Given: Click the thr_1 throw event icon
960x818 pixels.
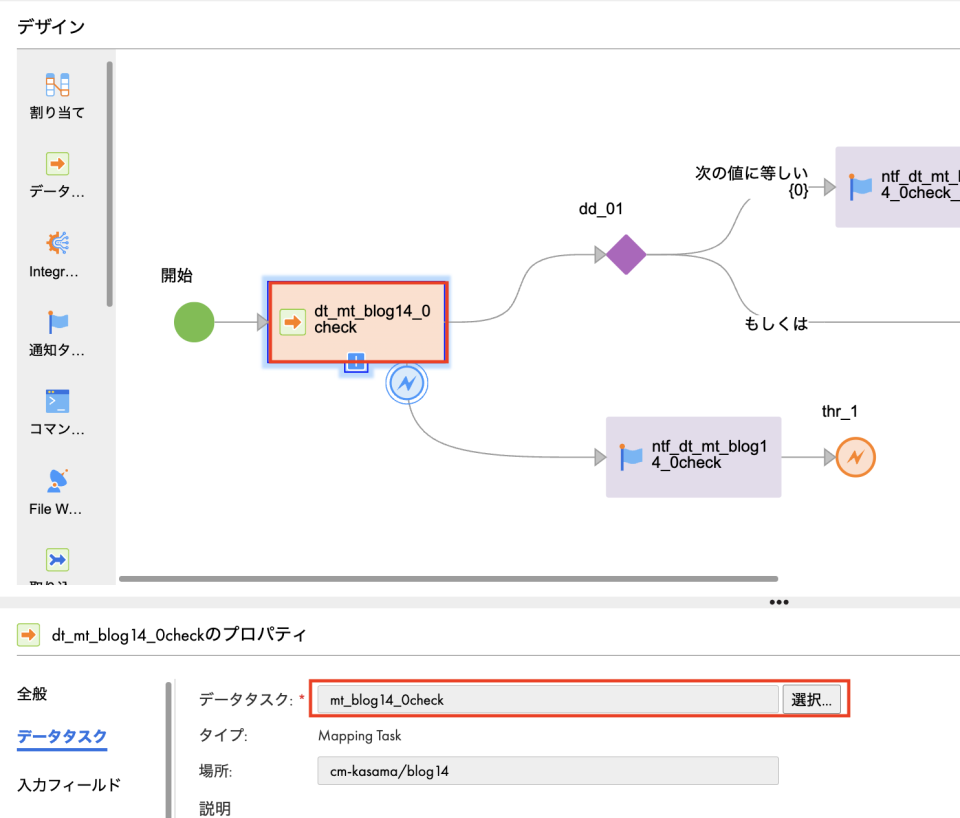Looking at the screenshot, I should (855, 457).
